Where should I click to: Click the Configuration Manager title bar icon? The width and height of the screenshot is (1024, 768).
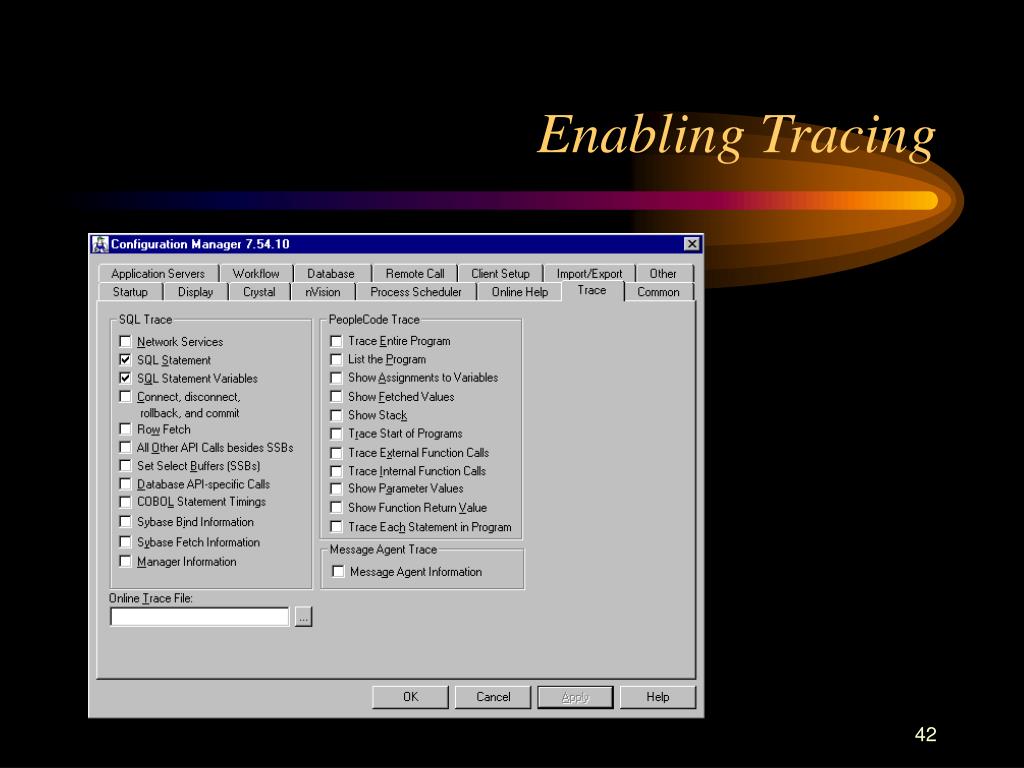pos(100,244)
